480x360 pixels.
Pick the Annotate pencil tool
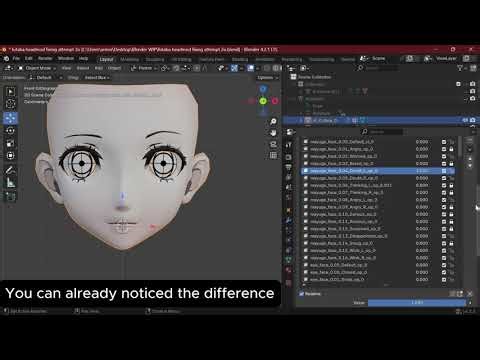click(10, 170)
